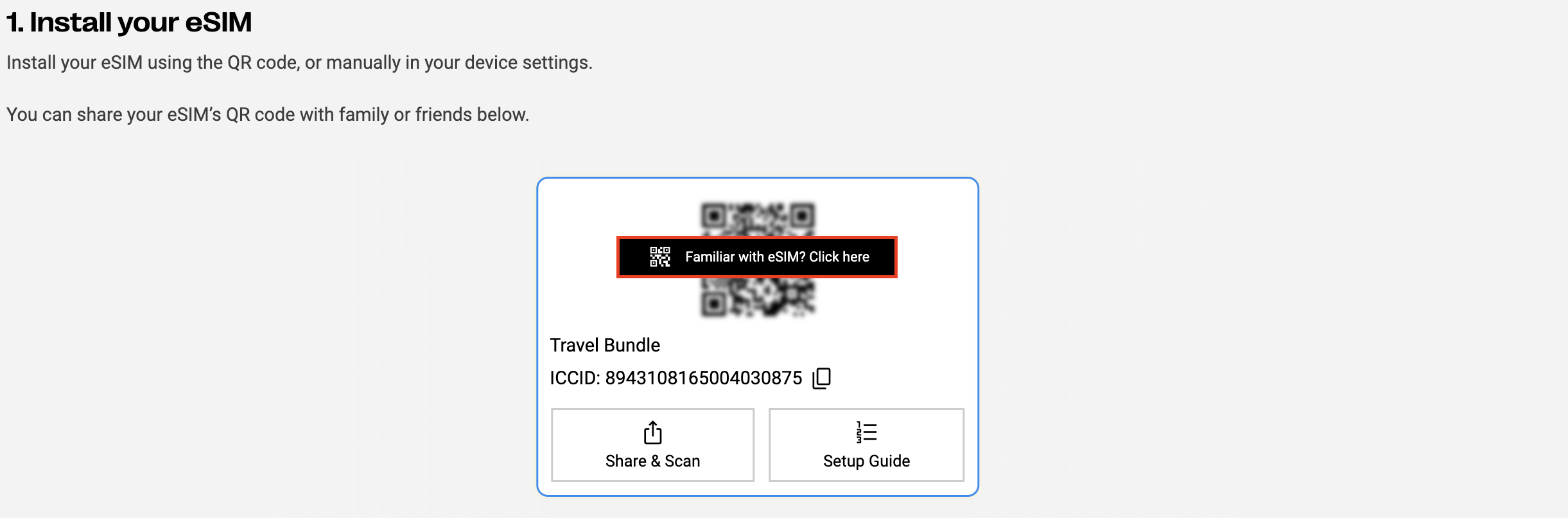Select the Travel Bundle label
This screenshot has height=518, width=1568.
click(605, 345)
